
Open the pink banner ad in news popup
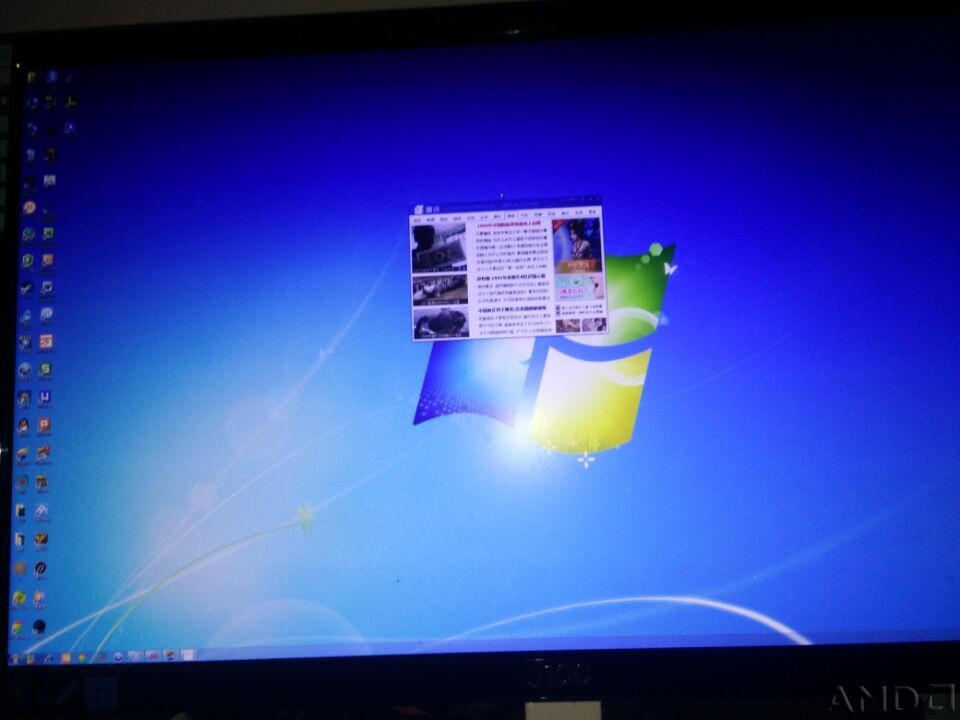[579, 287]
